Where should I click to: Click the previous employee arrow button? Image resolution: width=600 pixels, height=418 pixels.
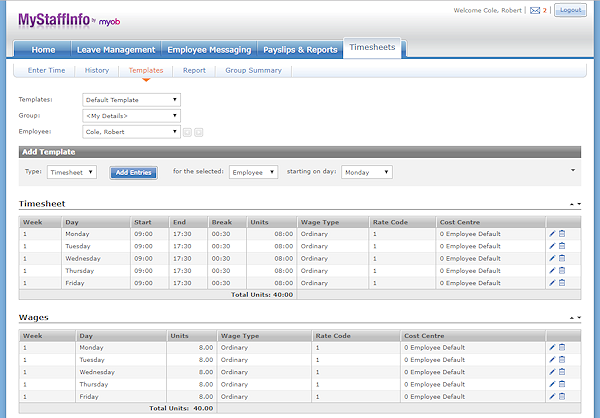click(187, 131)
